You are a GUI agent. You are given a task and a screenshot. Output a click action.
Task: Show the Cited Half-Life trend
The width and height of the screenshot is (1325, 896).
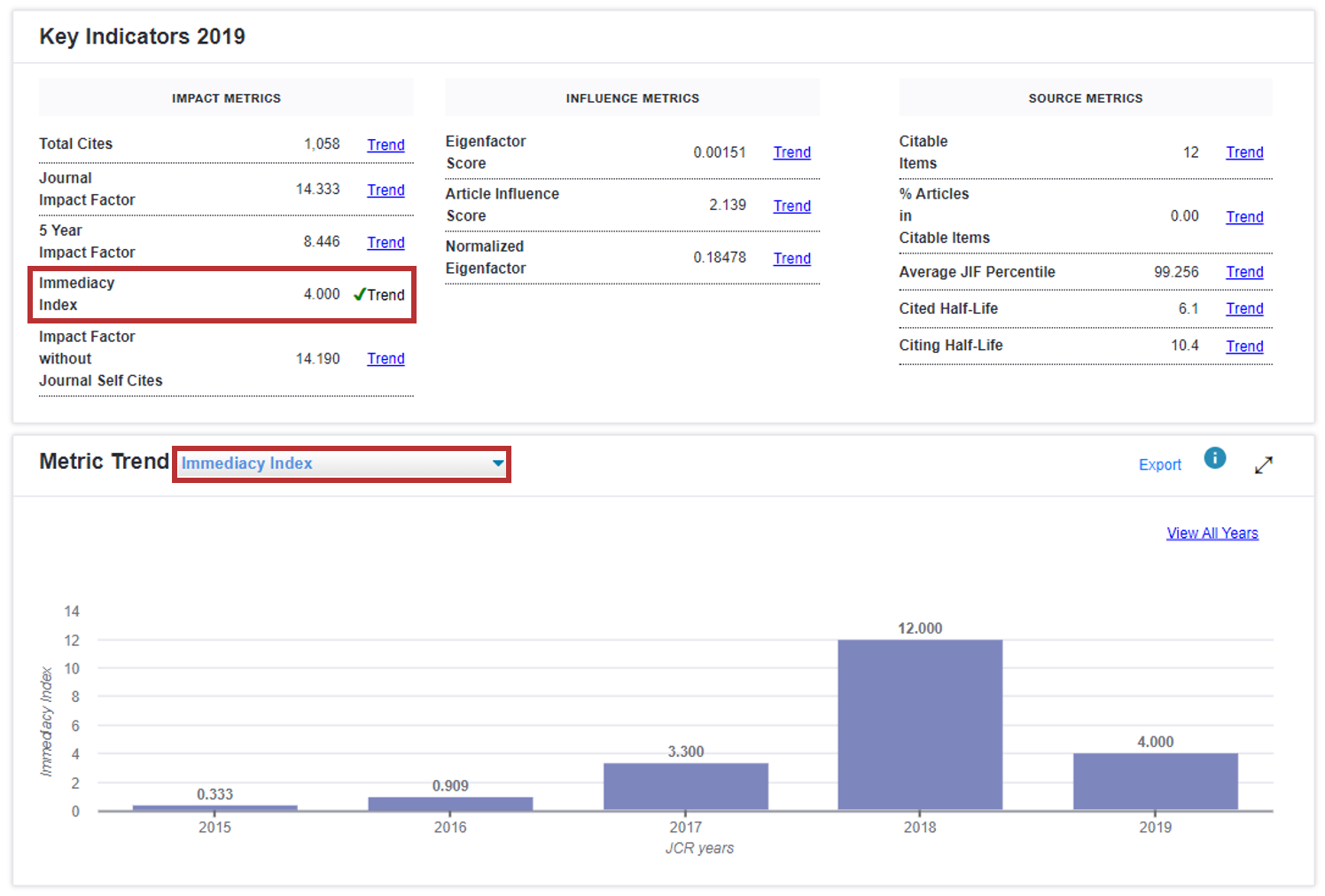click(1244, 308)
